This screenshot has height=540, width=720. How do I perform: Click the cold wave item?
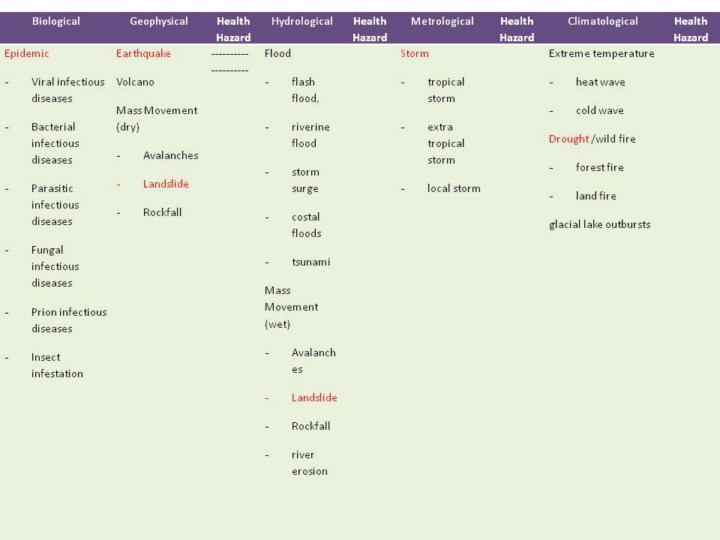pos(599,111)
